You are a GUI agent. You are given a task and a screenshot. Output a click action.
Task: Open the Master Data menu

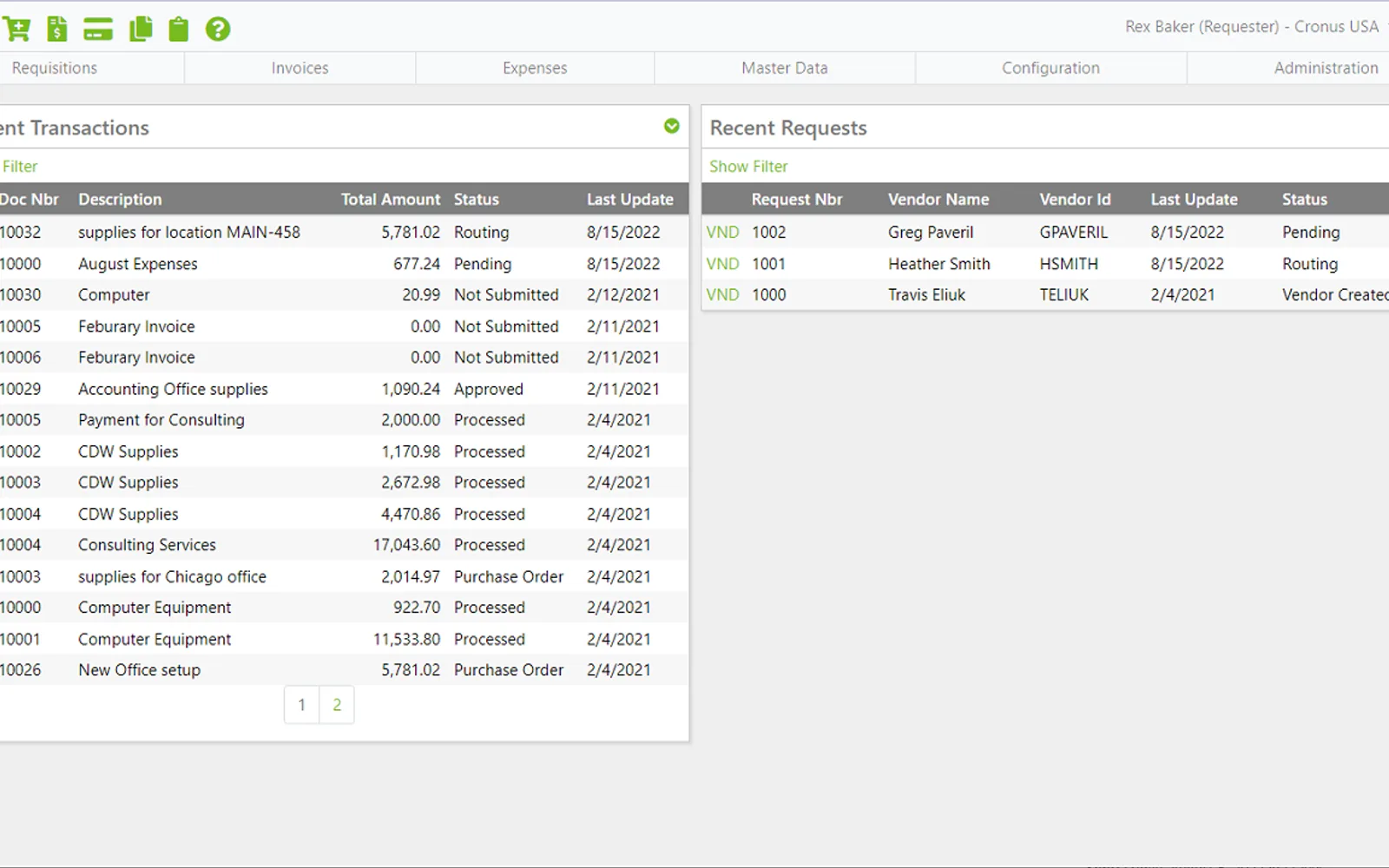pos(785,68)
